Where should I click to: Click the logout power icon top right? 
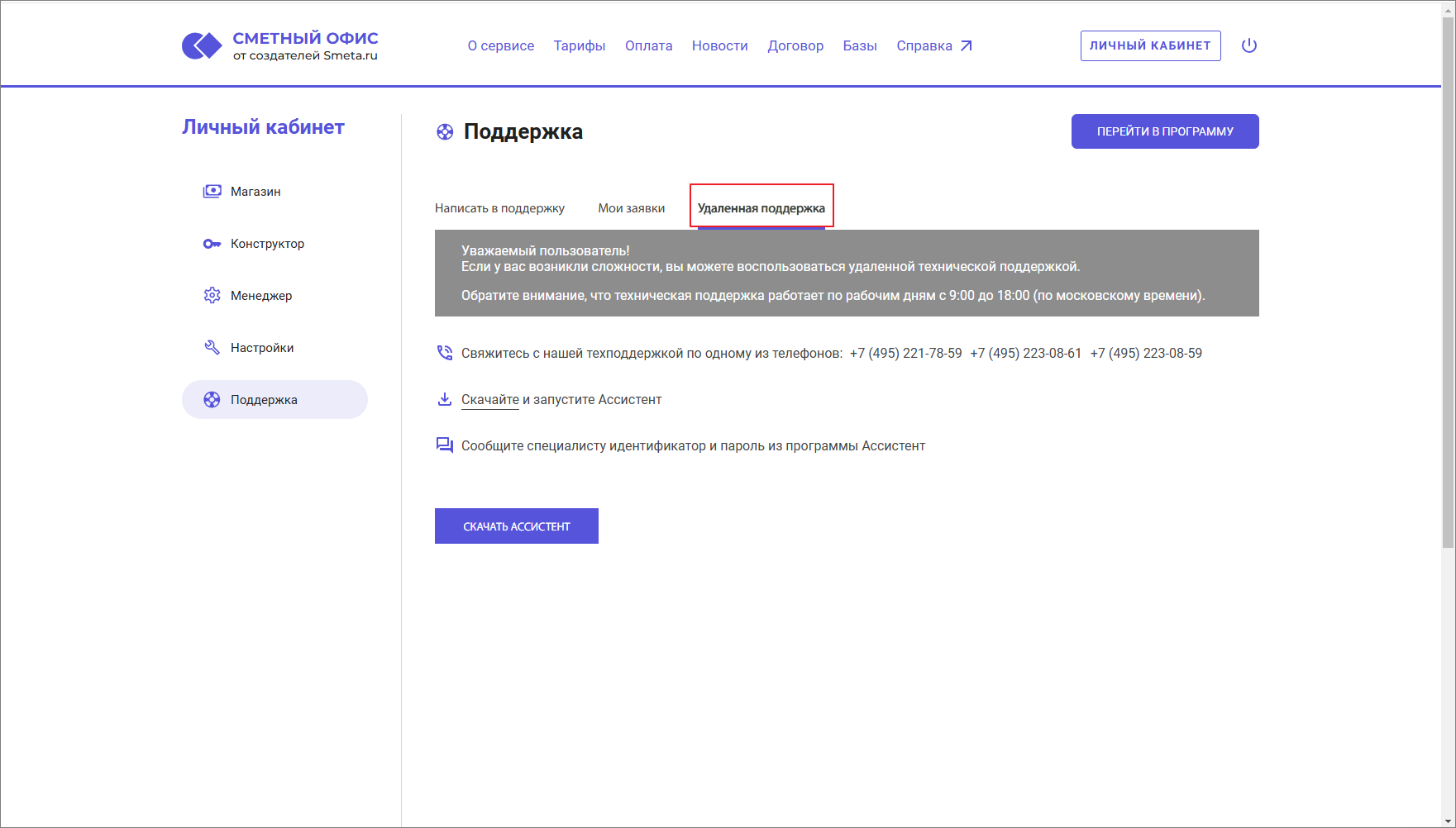tap(1249, 45)
